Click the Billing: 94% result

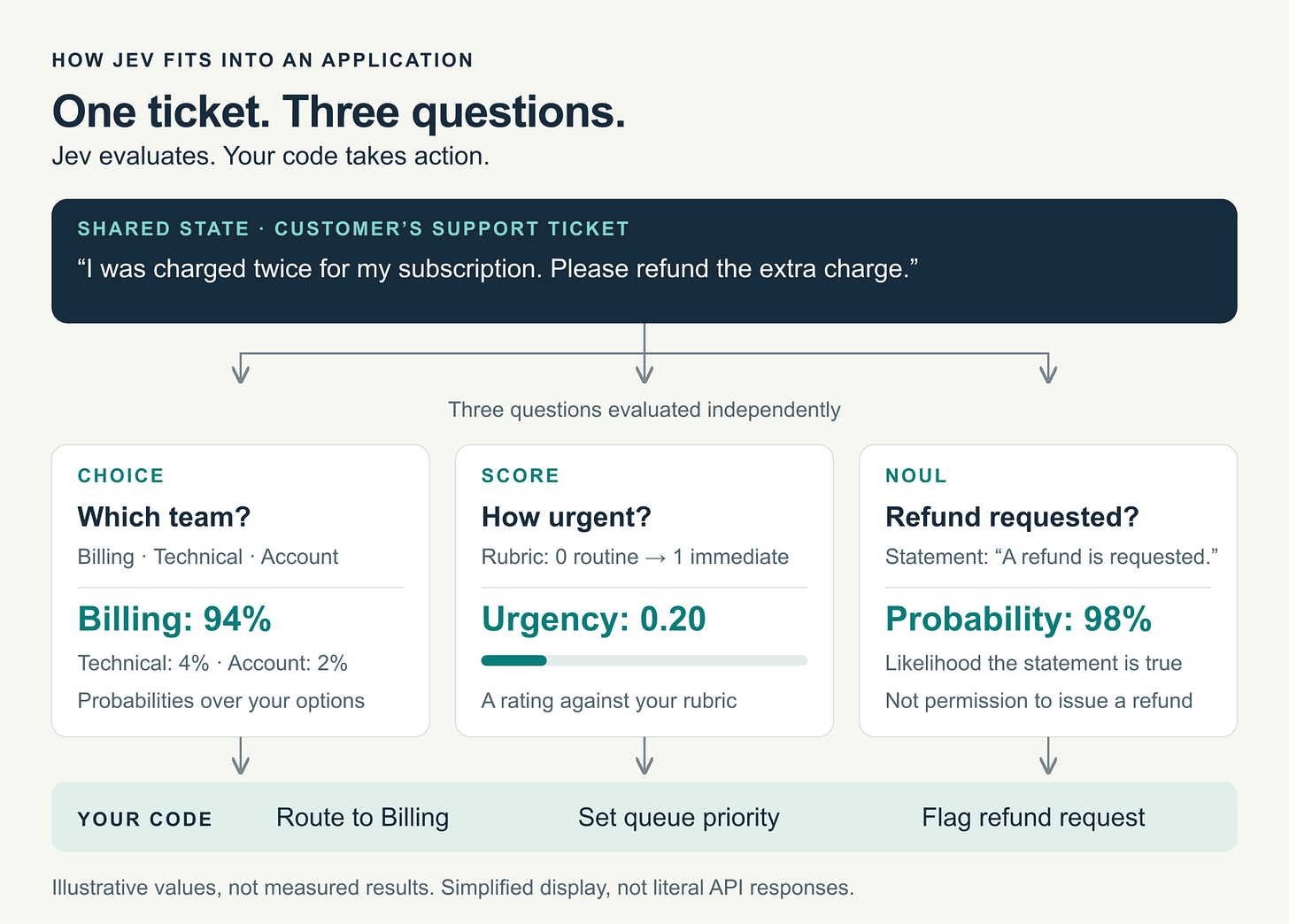(174, 619)
